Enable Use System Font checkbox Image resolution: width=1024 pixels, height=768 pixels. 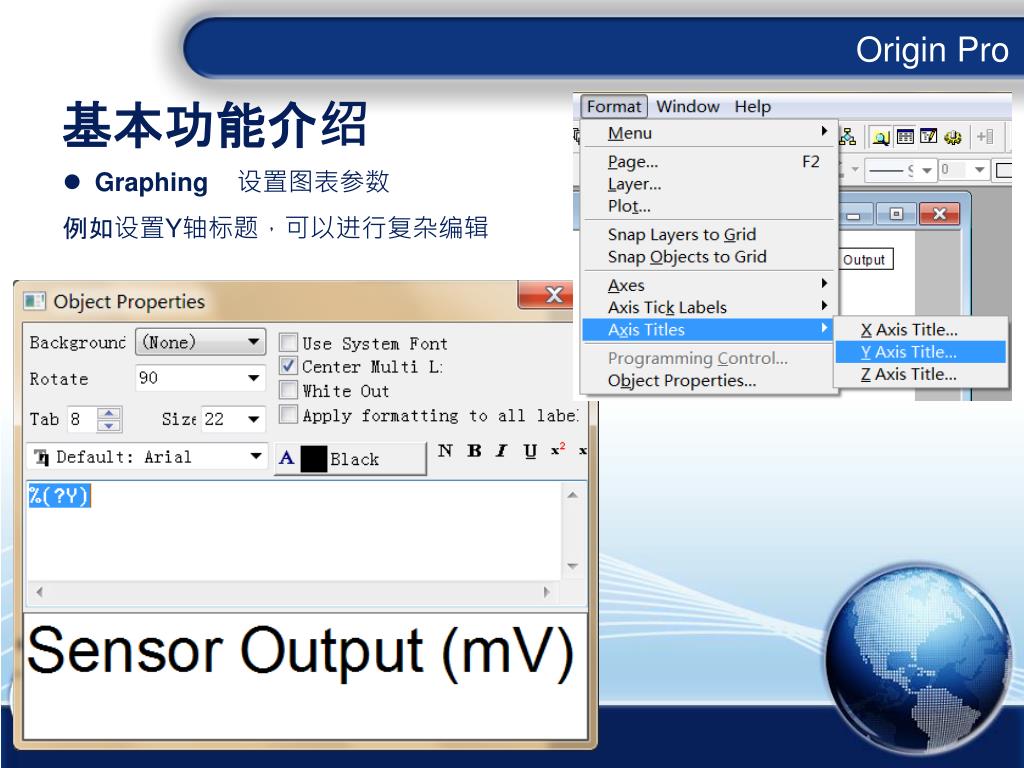coord(288,342)
